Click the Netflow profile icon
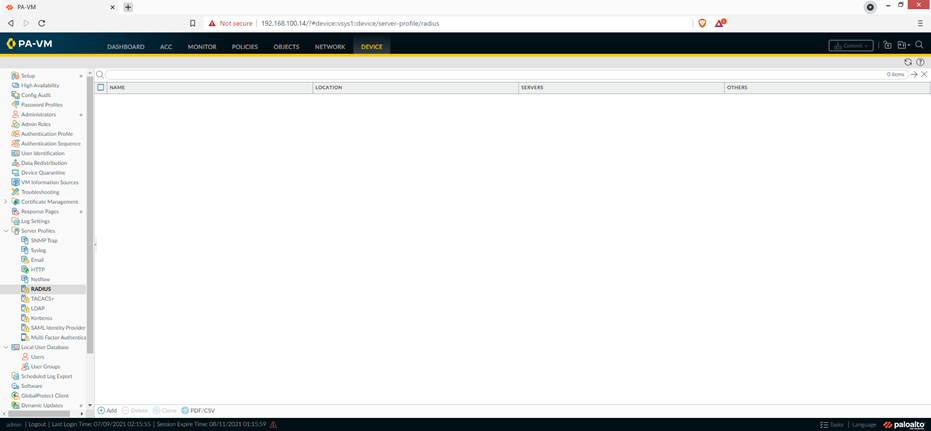The image size is (931, 431). (26, 279)
